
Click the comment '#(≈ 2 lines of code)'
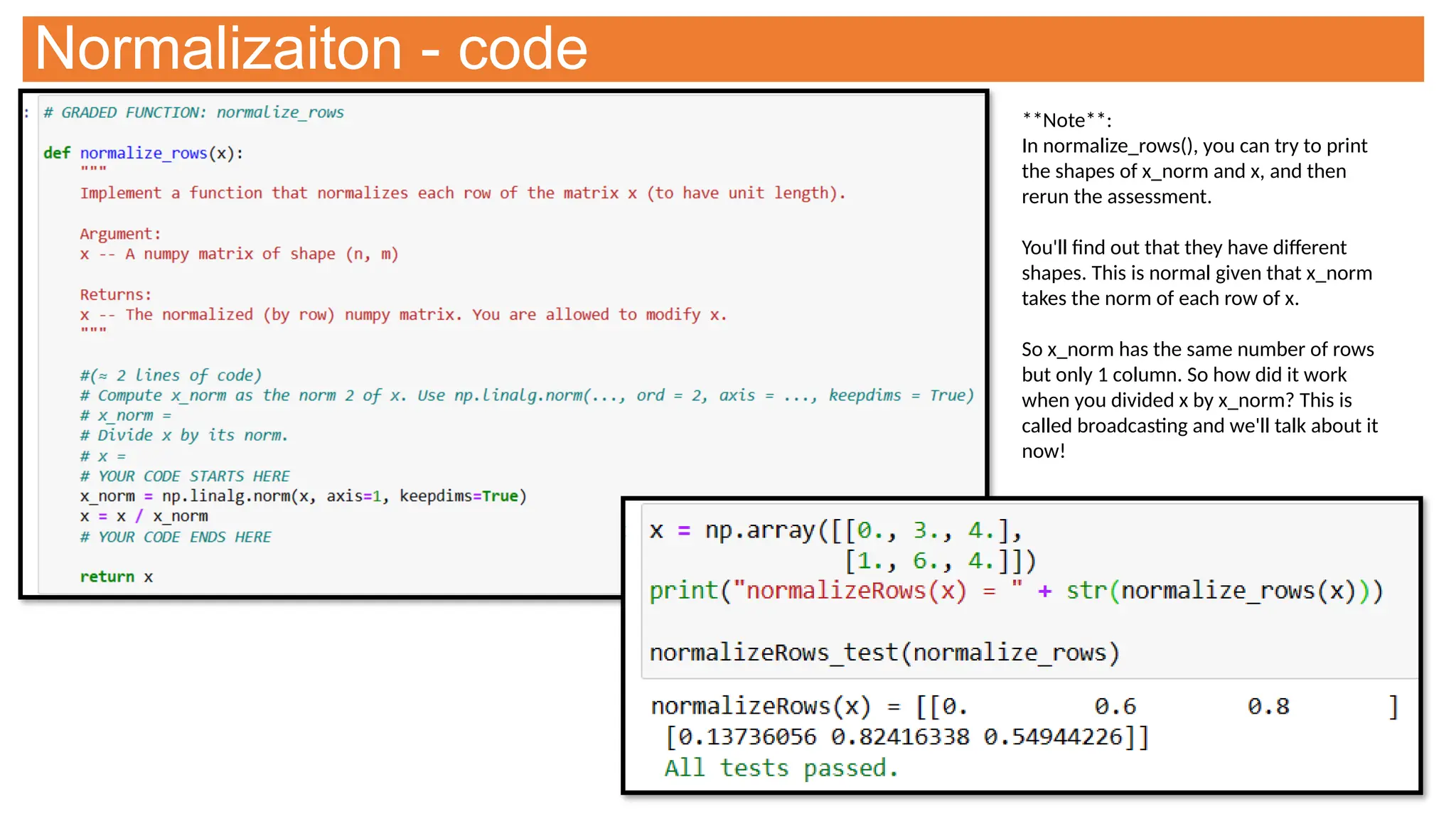pyautogui.click(x=171, y=375)
